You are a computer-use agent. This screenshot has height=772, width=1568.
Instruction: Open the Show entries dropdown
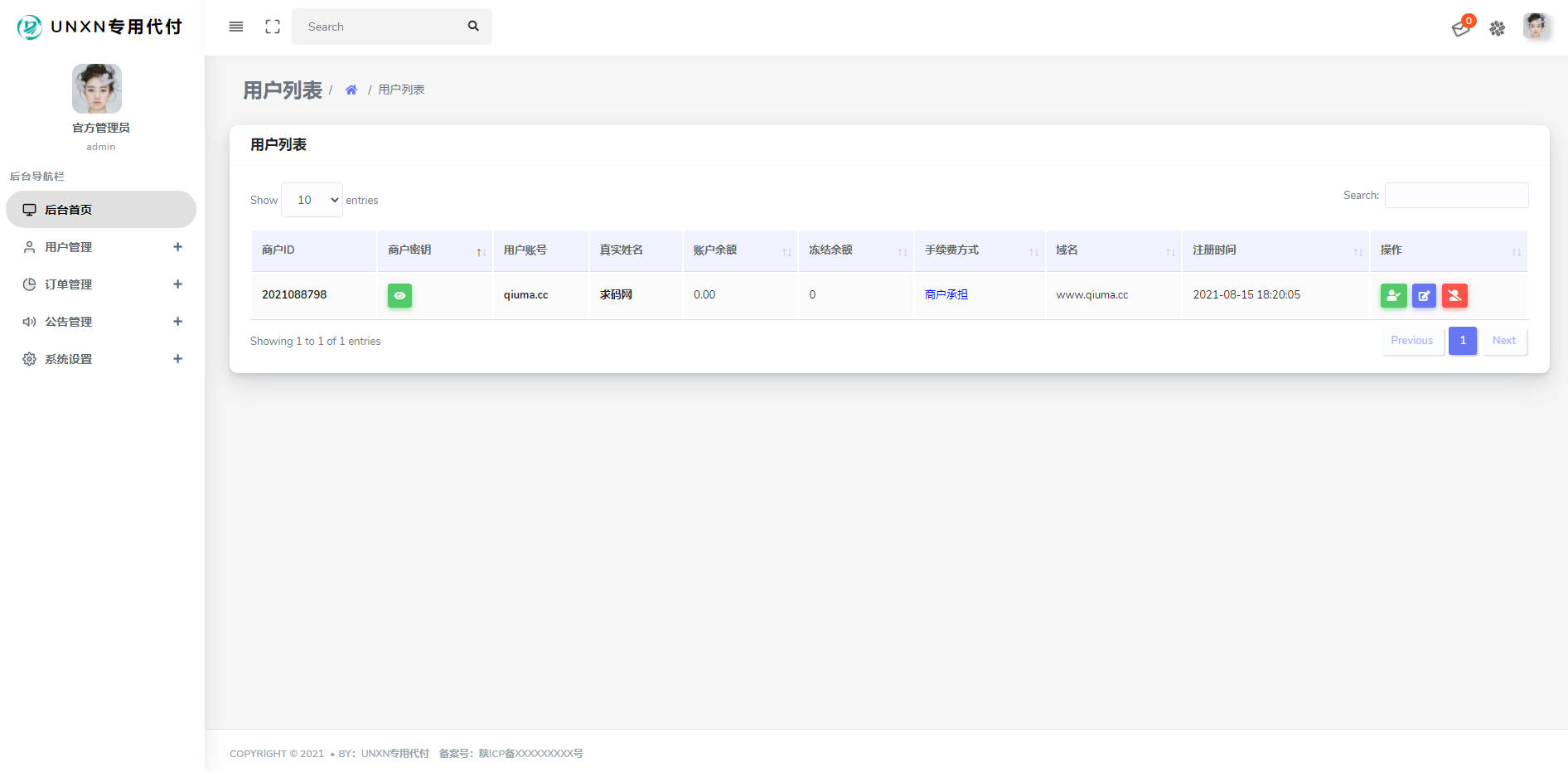pyautogui.click(x=312, y=200)
